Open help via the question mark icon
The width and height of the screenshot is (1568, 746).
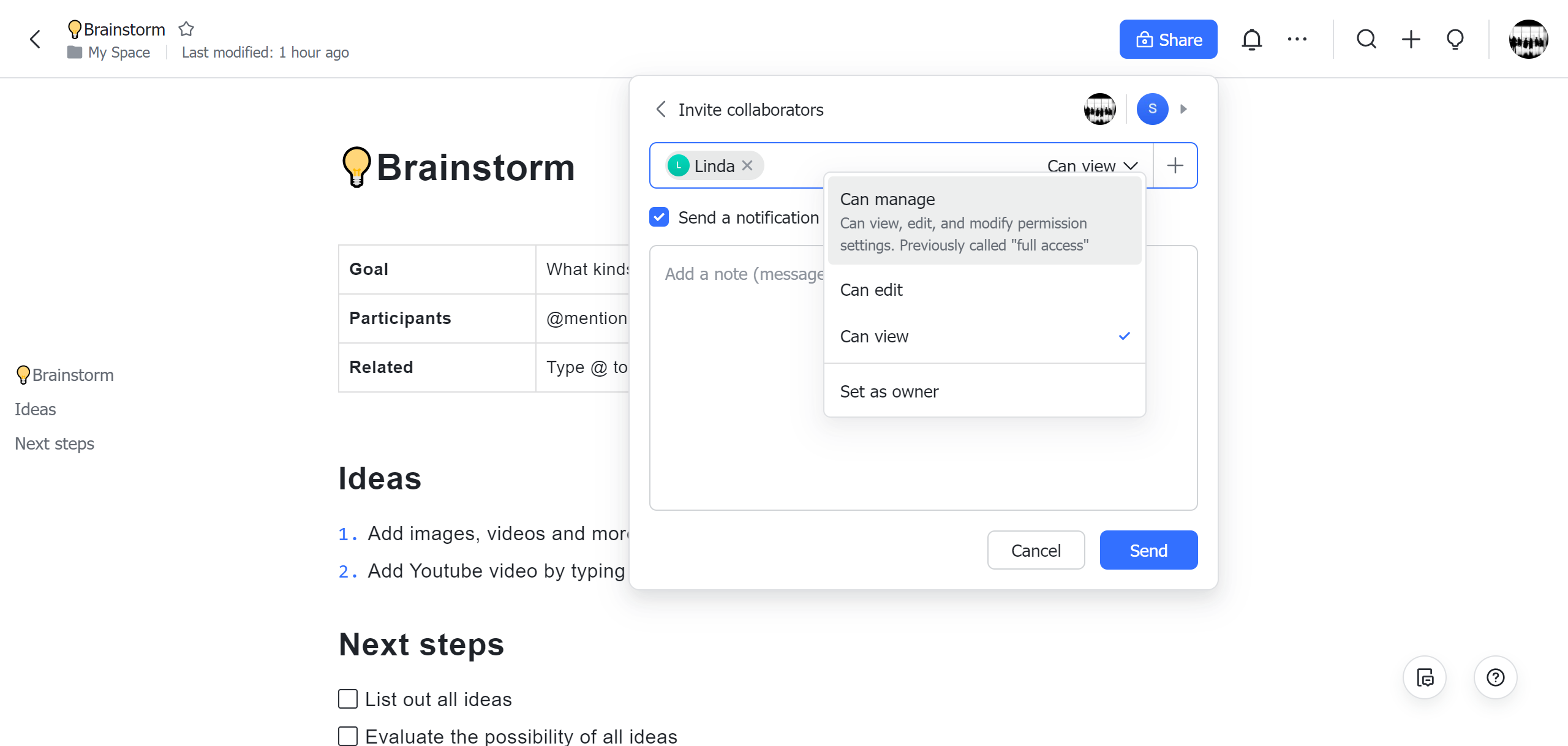1494,677
